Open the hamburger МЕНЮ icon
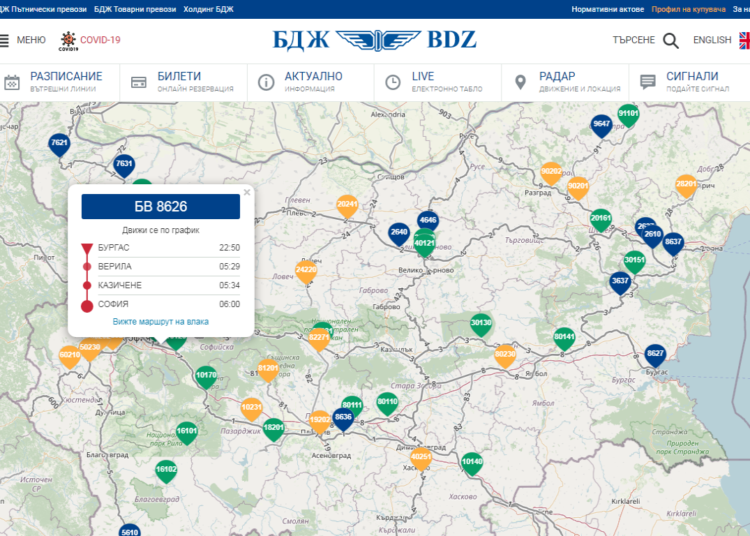Image resolution: width=750 pixels, height=536 pixels. (x=4, y=40)
